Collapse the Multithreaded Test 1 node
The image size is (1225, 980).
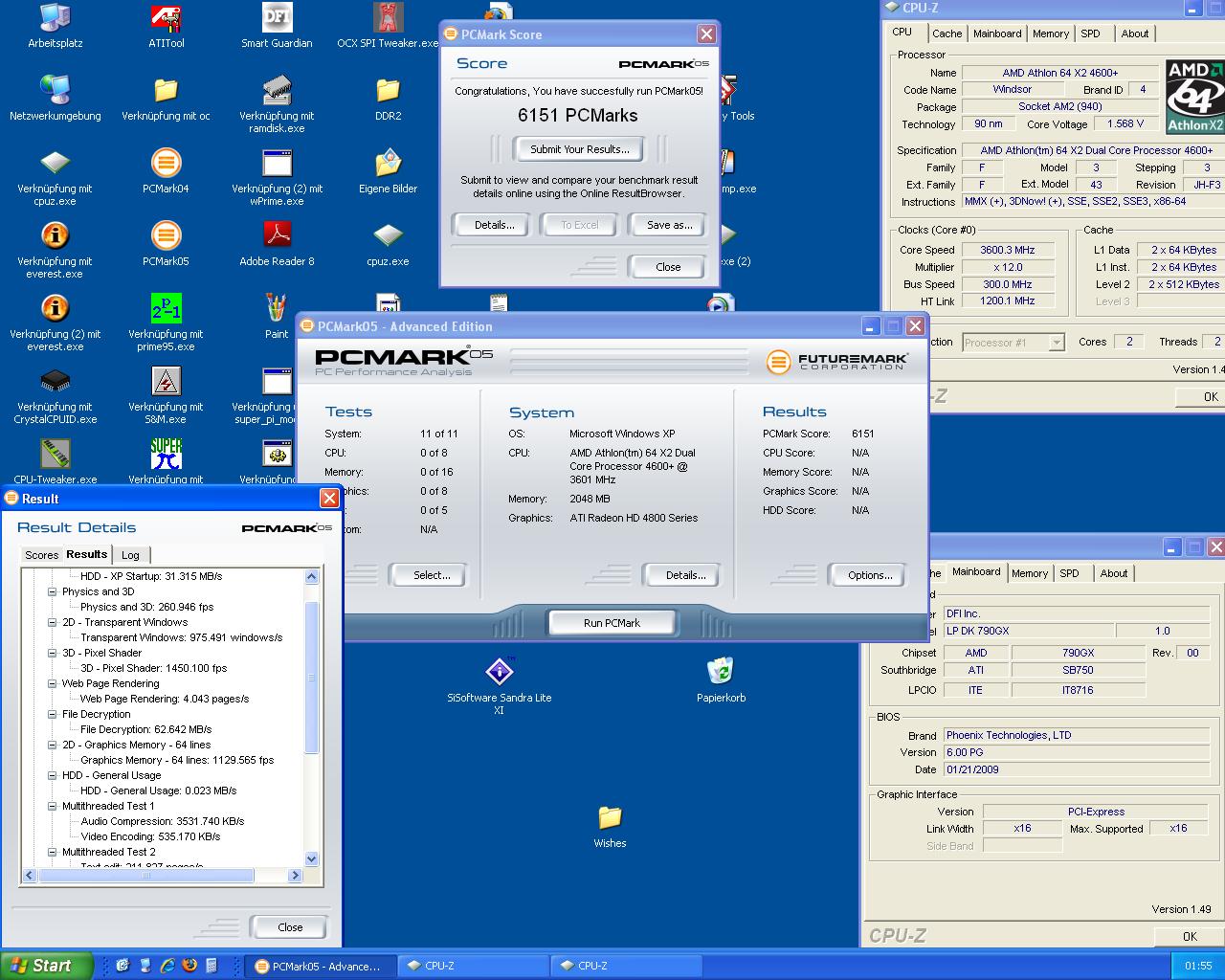click(53, 806)
